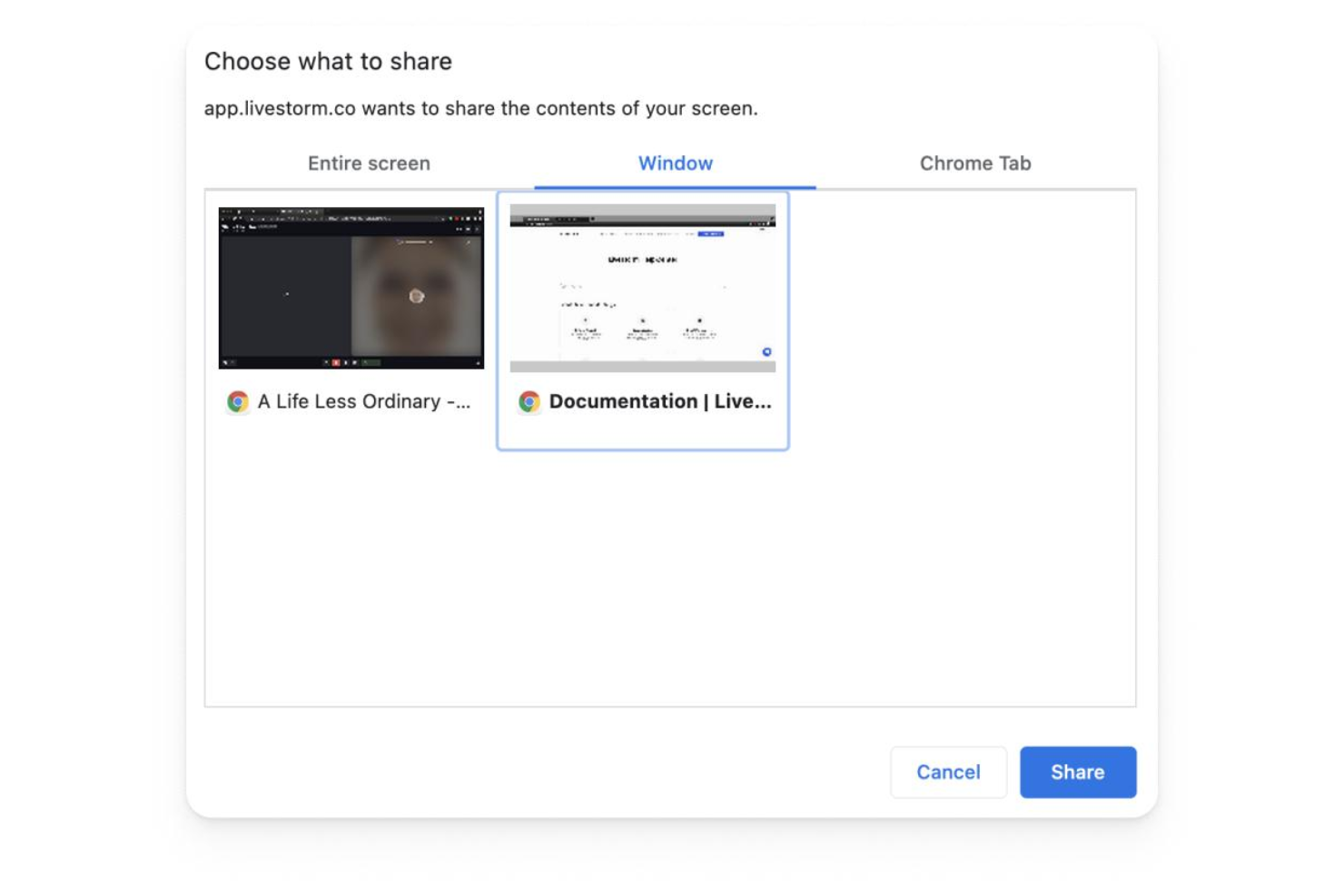
Task: Click Share to start sharing the selected window
Action: [x=1078, y=773]
